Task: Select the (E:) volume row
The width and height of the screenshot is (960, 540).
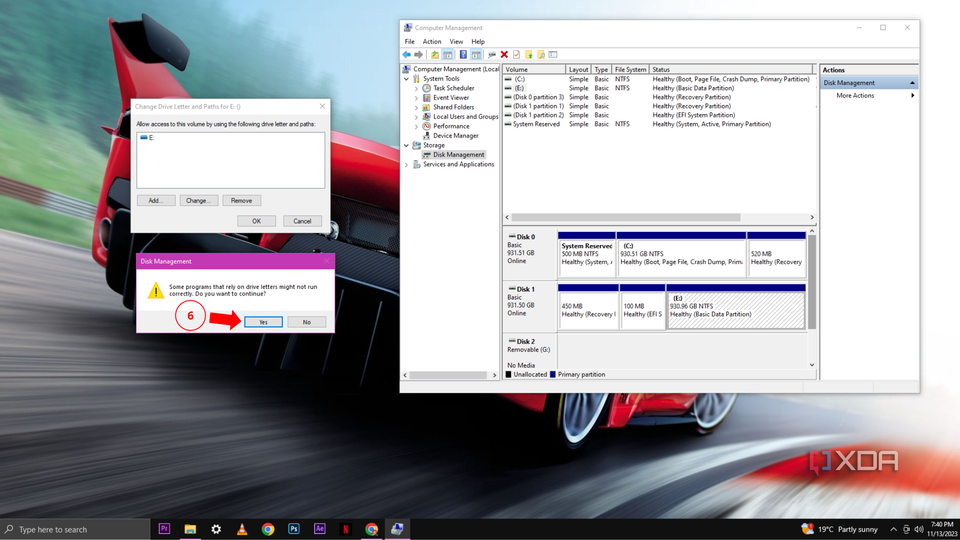Action: tap(659, 88)
